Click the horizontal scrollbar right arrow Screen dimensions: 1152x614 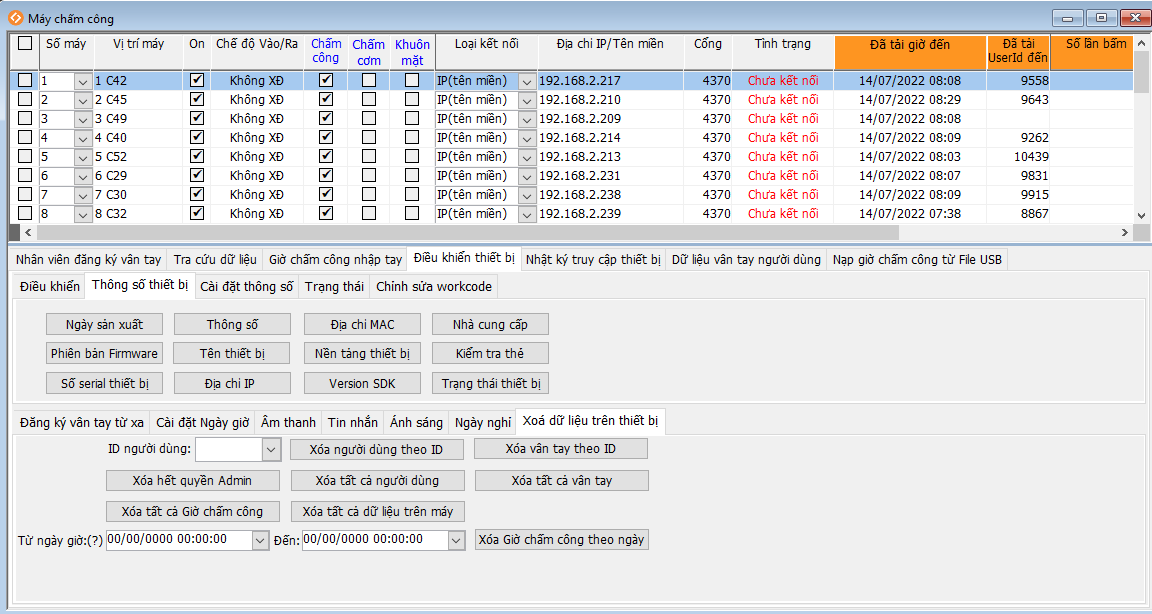[x=1125, y=233]
